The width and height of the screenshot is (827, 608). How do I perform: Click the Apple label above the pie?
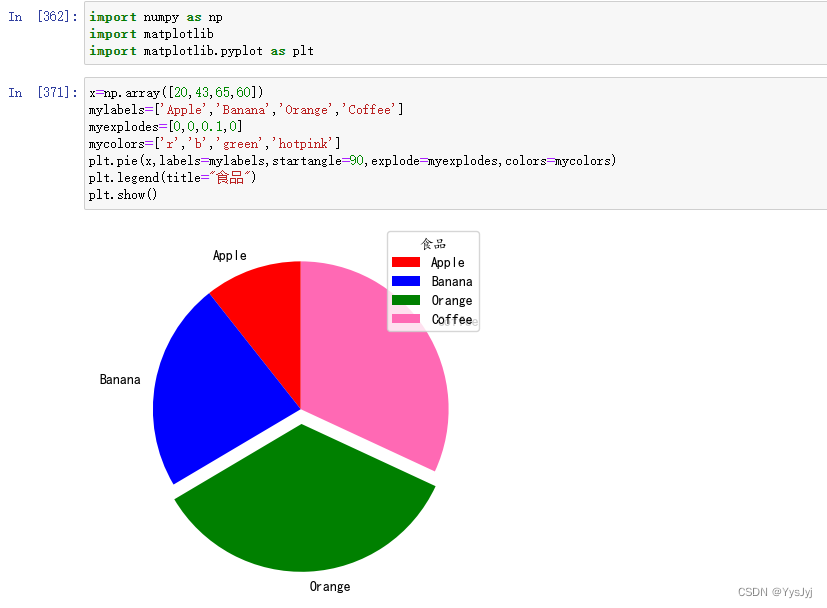coord(229,256)
